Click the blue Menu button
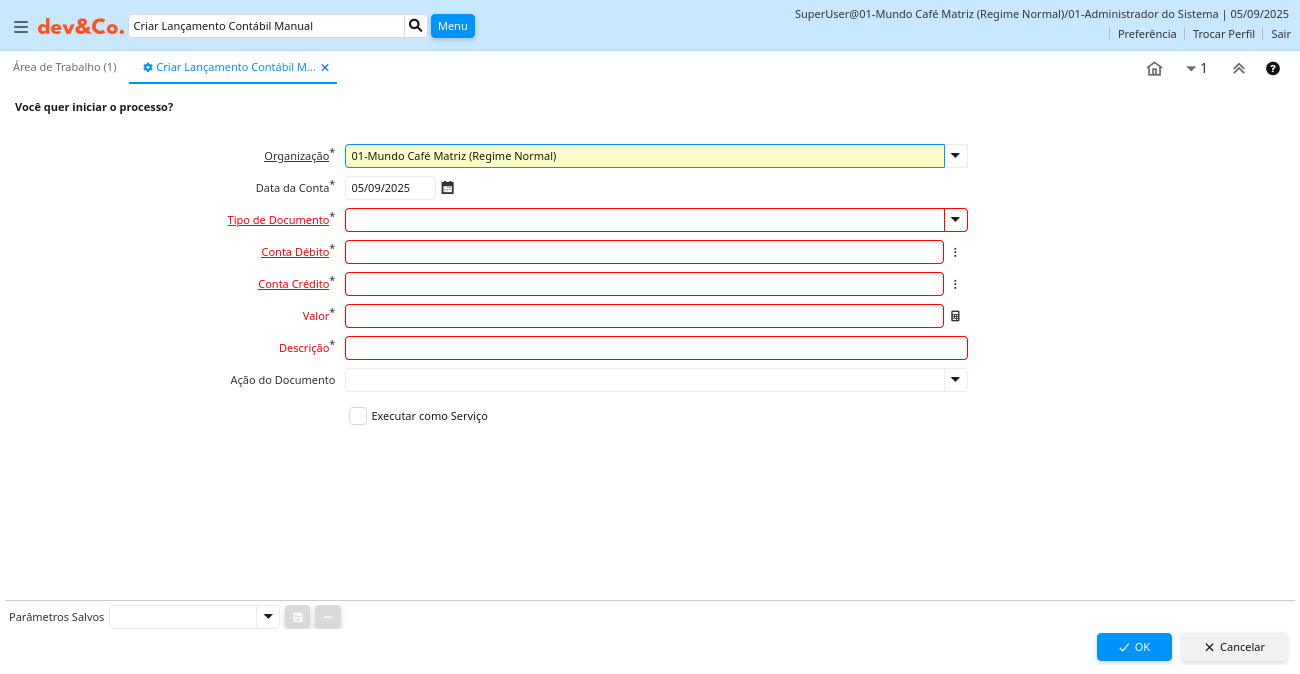Screen dimensions: 1300x674 coord(452,26)
